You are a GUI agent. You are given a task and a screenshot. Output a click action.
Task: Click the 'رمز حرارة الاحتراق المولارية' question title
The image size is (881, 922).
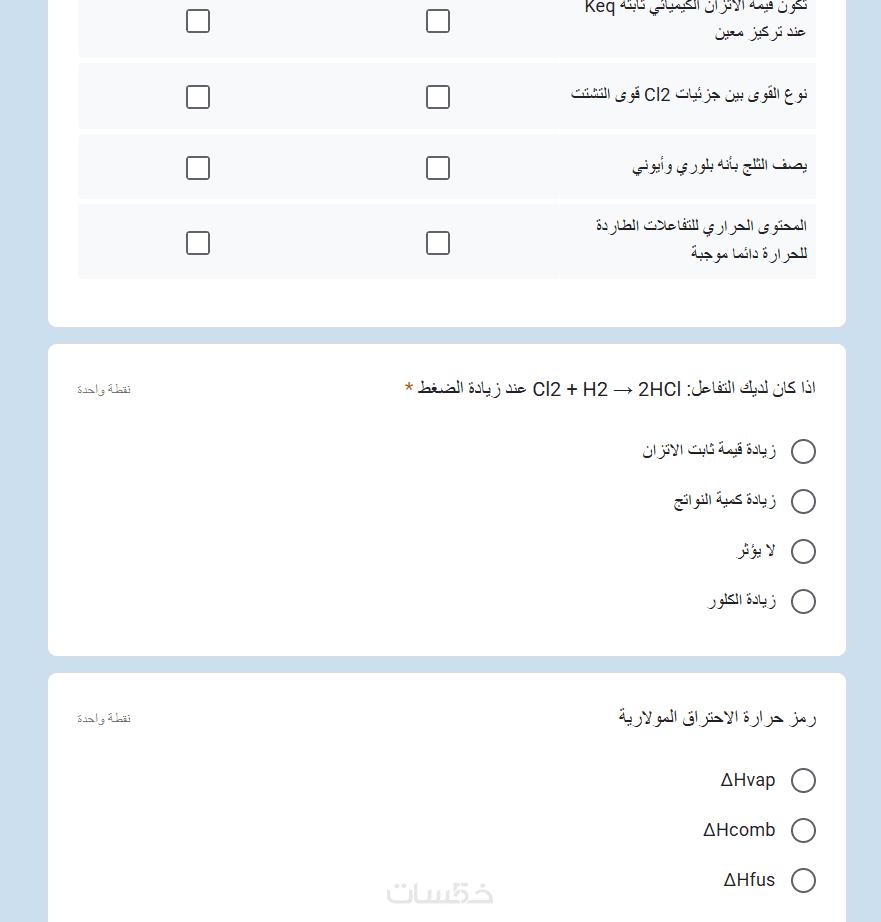(717, 718)
